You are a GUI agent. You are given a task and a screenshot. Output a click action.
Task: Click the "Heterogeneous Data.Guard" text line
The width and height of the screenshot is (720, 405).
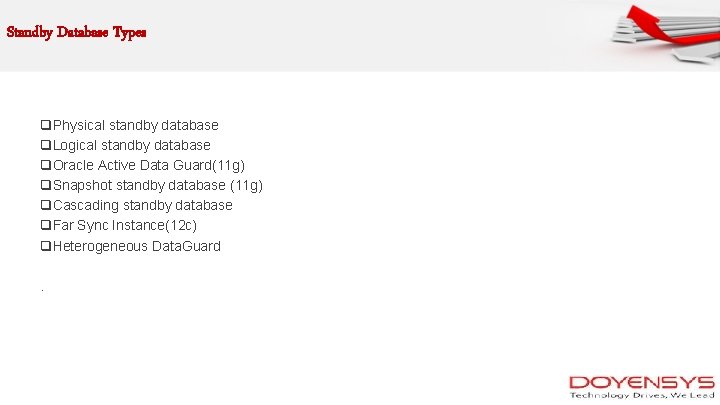(137, 245)
